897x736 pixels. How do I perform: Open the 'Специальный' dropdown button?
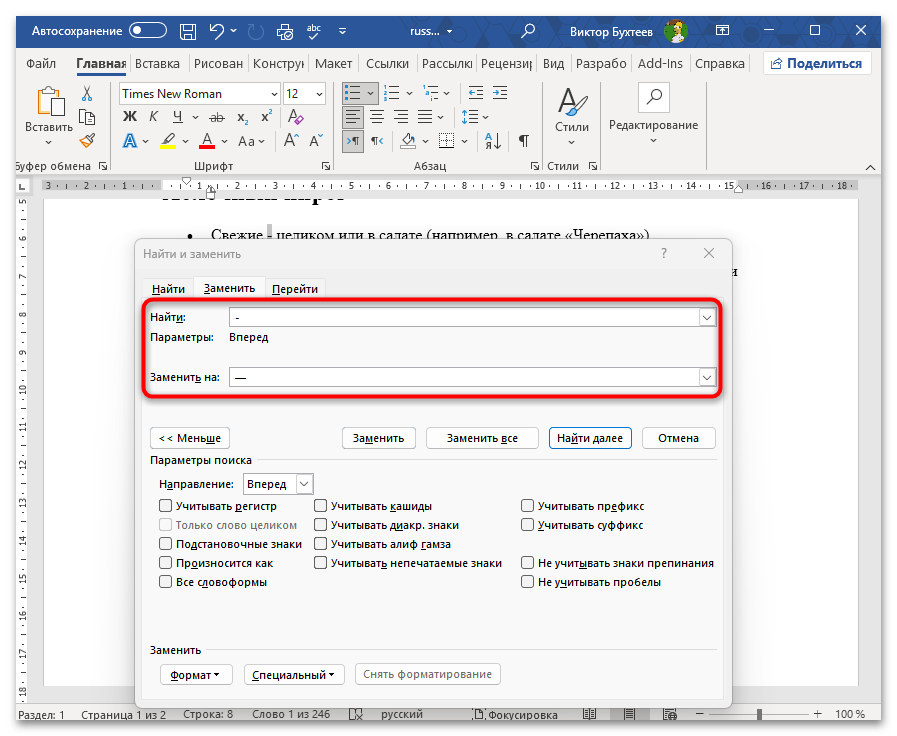(294, 674)
